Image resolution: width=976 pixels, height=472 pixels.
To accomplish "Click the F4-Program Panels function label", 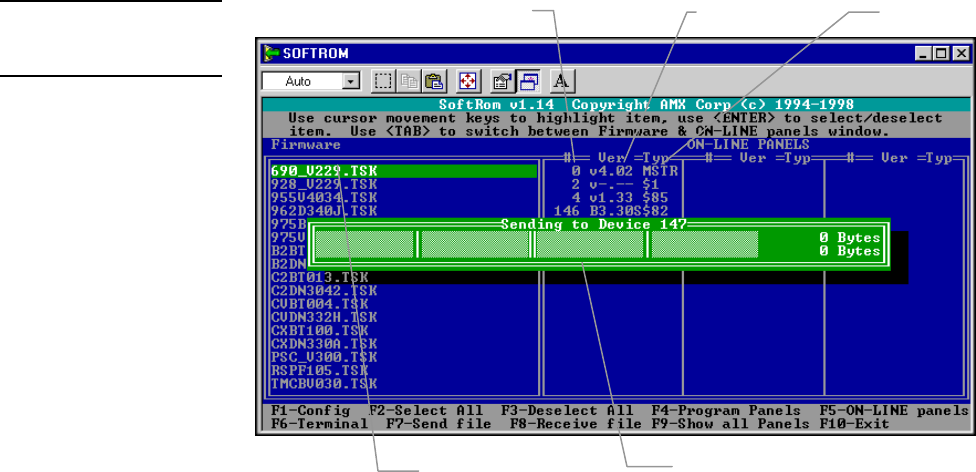I will tap(726, 411).
